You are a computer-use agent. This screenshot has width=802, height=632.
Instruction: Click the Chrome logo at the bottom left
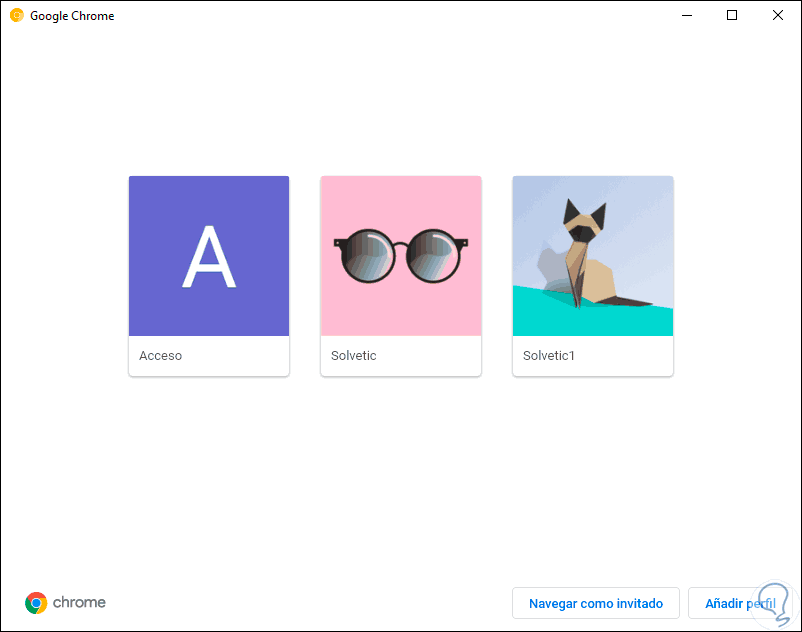65,602
